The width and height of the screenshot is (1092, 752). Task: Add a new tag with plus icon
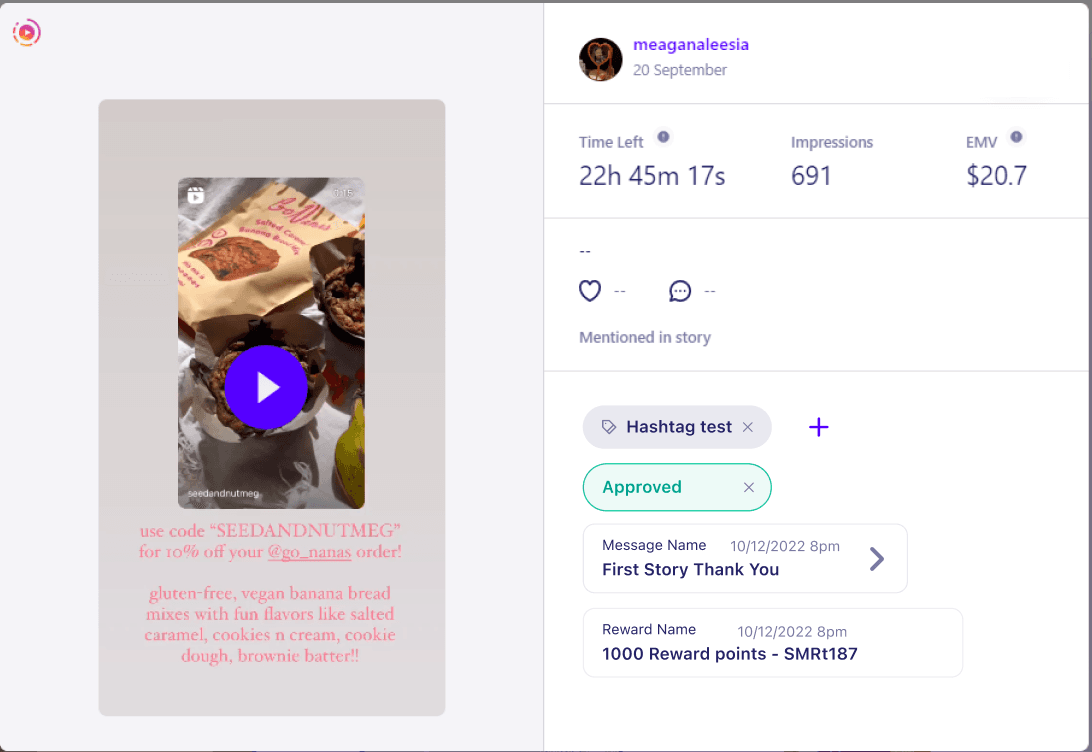click(x=819, y=427)
